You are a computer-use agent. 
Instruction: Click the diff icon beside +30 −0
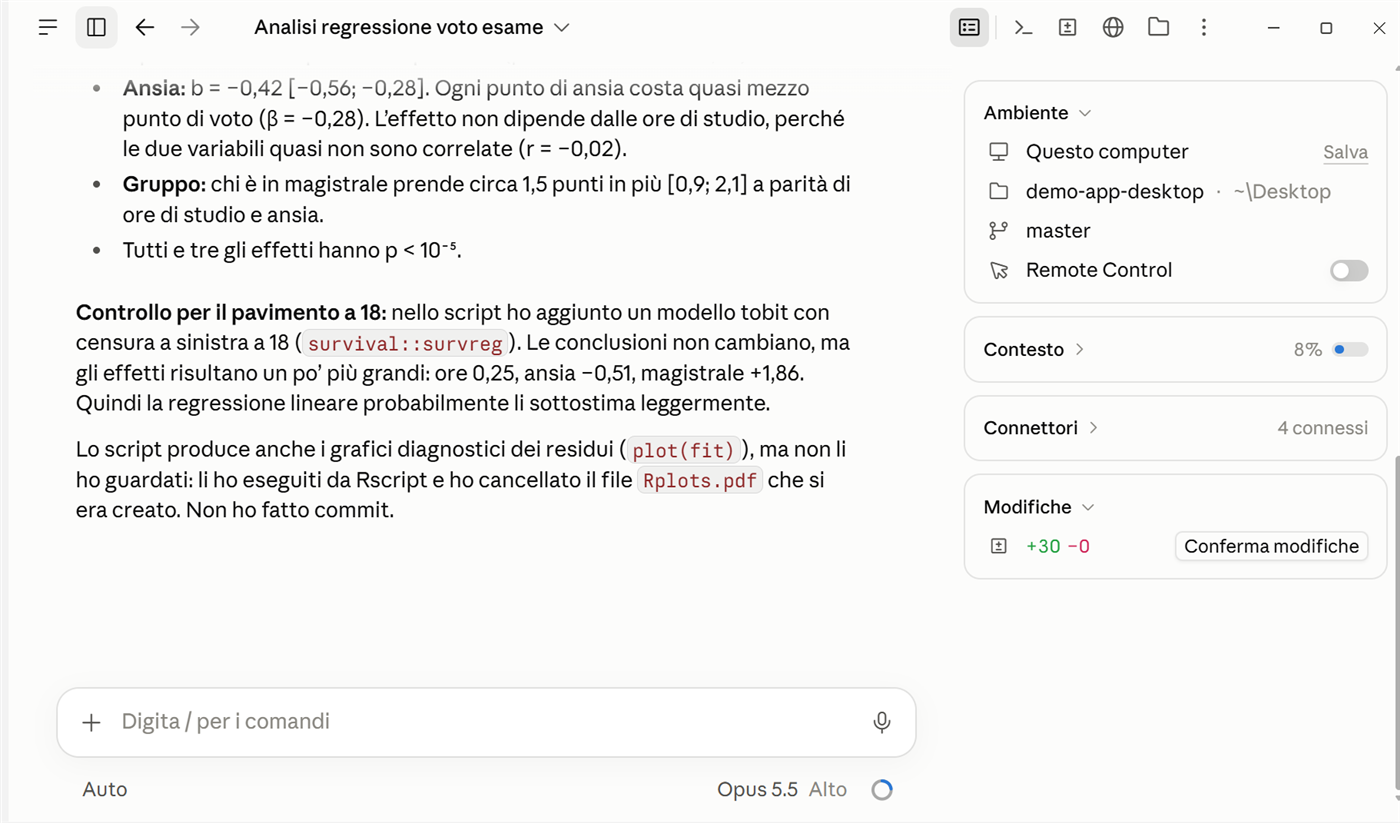click(x=998, y=546)
